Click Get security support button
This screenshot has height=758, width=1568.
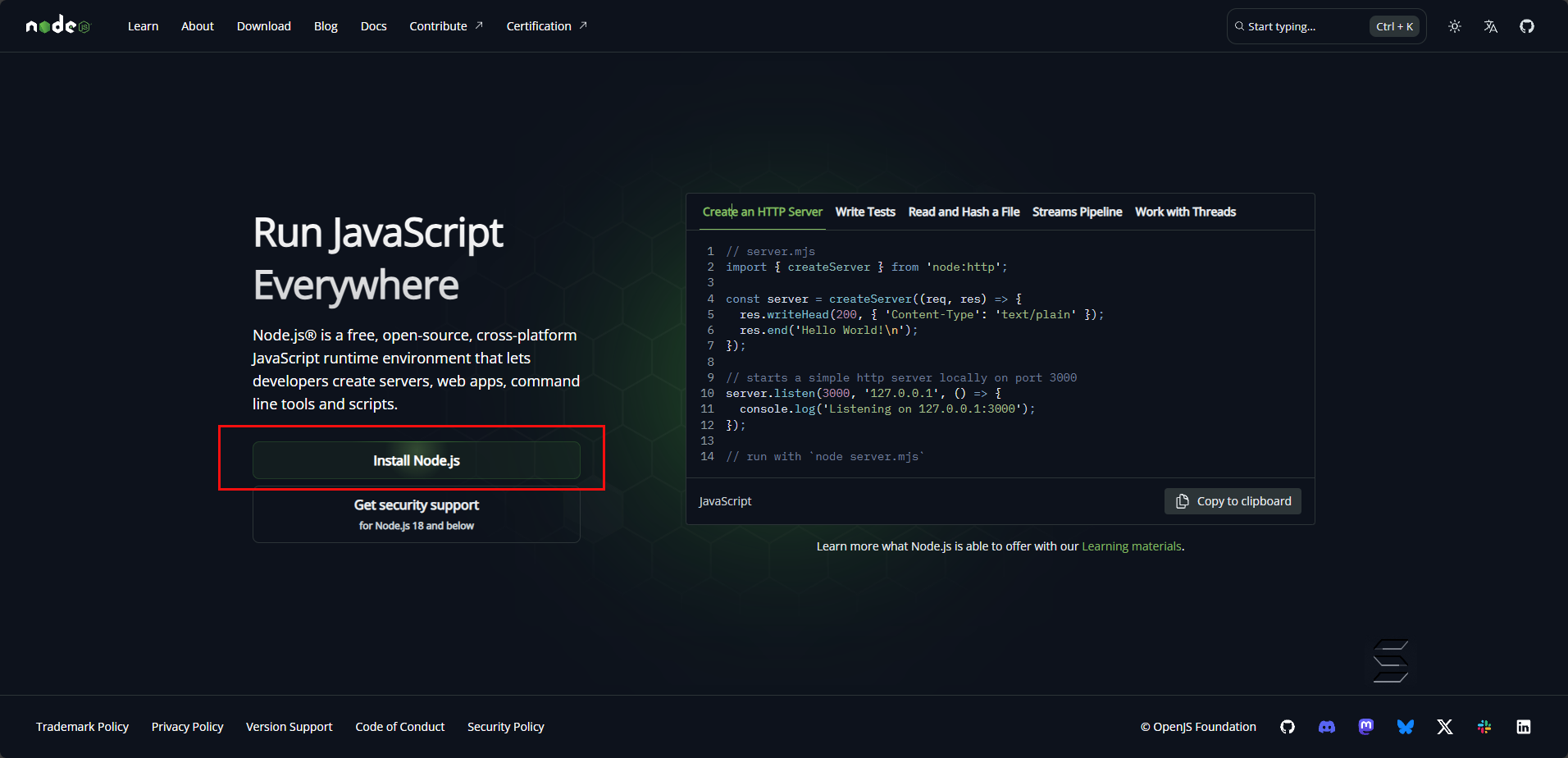coord(417,514)
